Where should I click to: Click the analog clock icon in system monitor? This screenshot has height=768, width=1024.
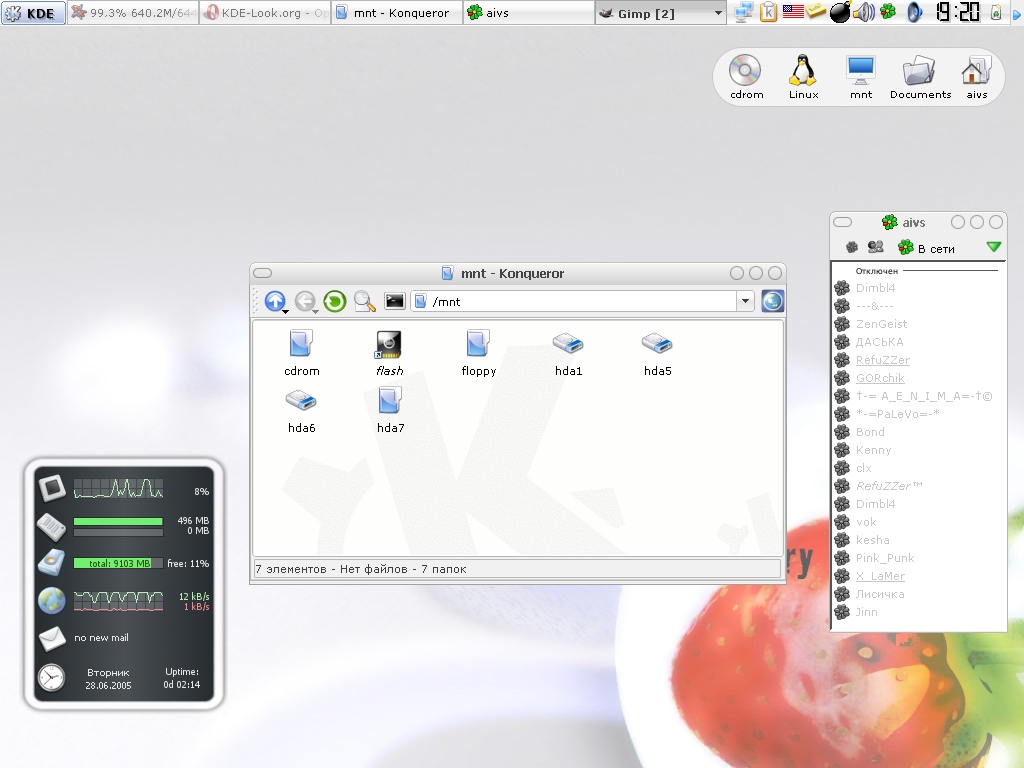click(51, 678)
